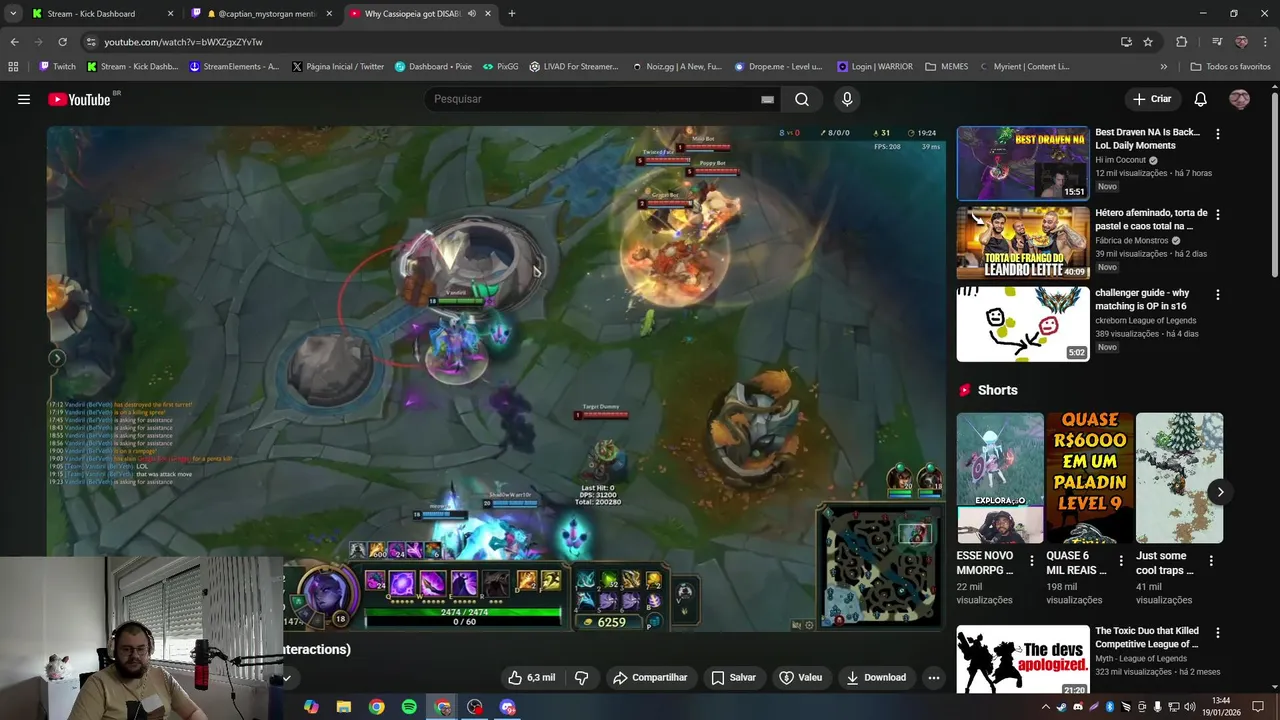Open the on-screen keyboard icon in search box
The width and height of the screenshot is (1280, 720).
coord(767,99)
